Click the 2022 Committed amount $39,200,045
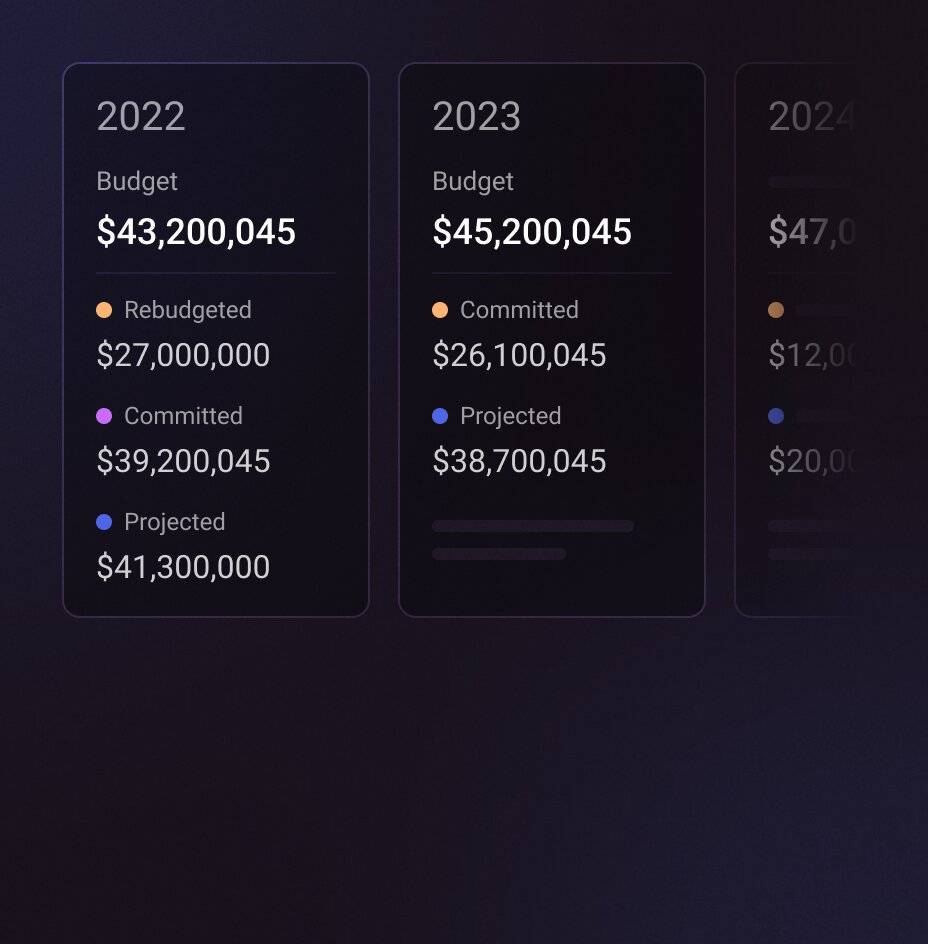The image size is (928, 944). [x=183, y=461]
